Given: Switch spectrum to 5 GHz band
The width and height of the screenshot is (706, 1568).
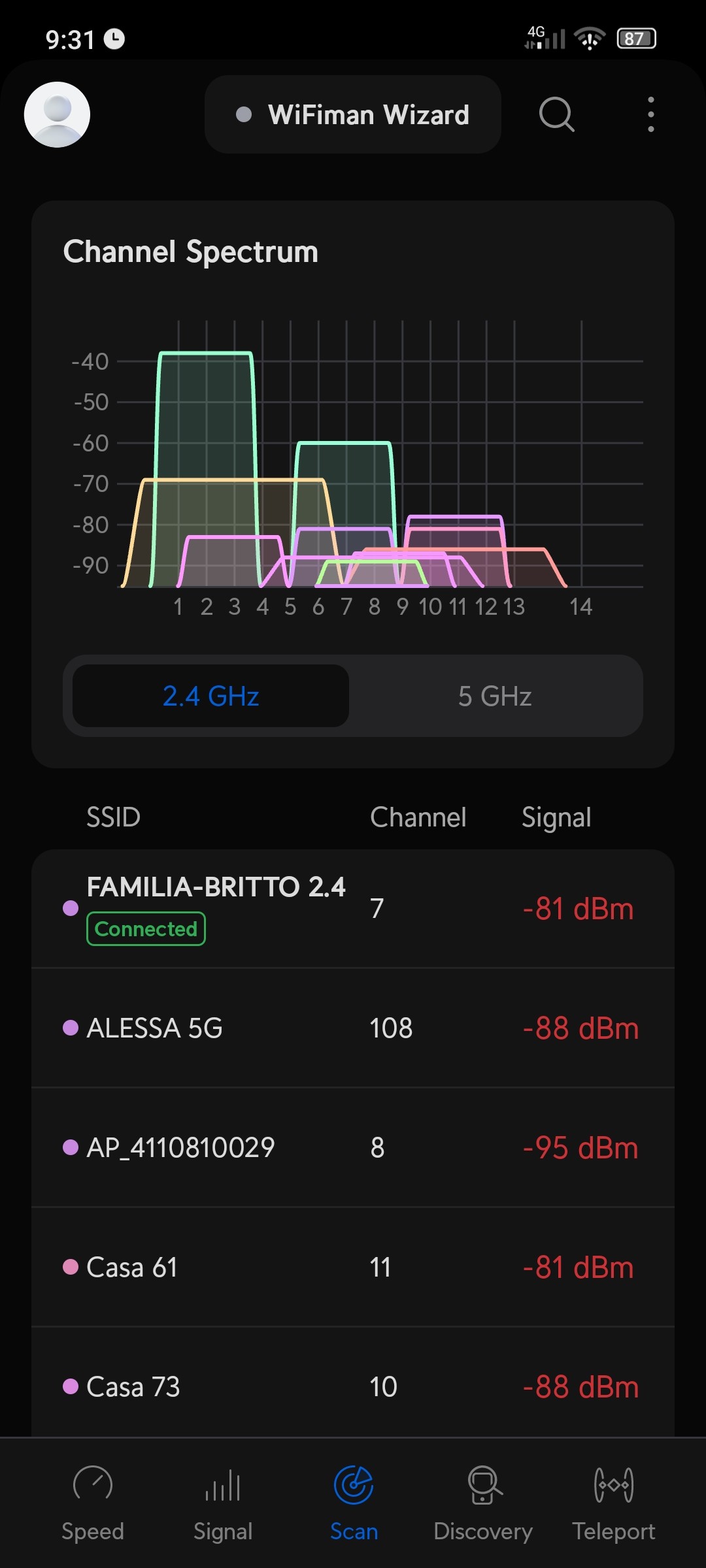Looking at the screenshot, I should click(x=495, y=696).
